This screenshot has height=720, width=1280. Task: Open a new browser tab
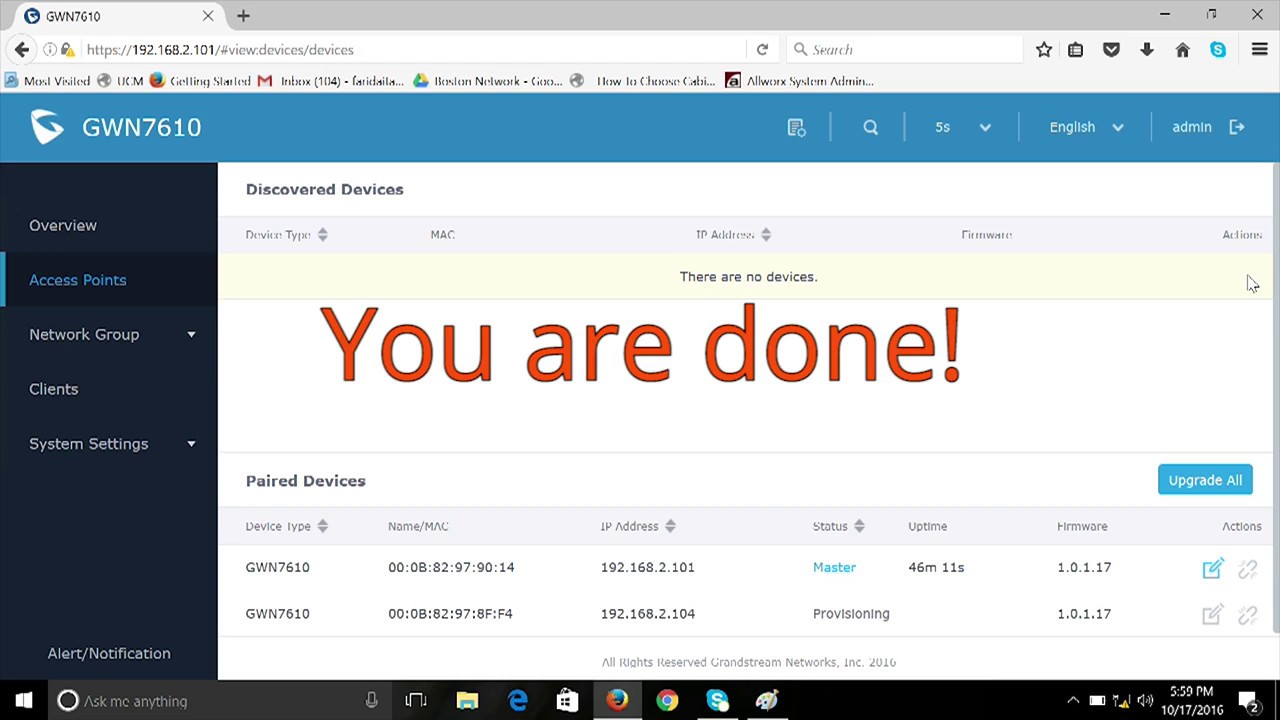point(243,16)
